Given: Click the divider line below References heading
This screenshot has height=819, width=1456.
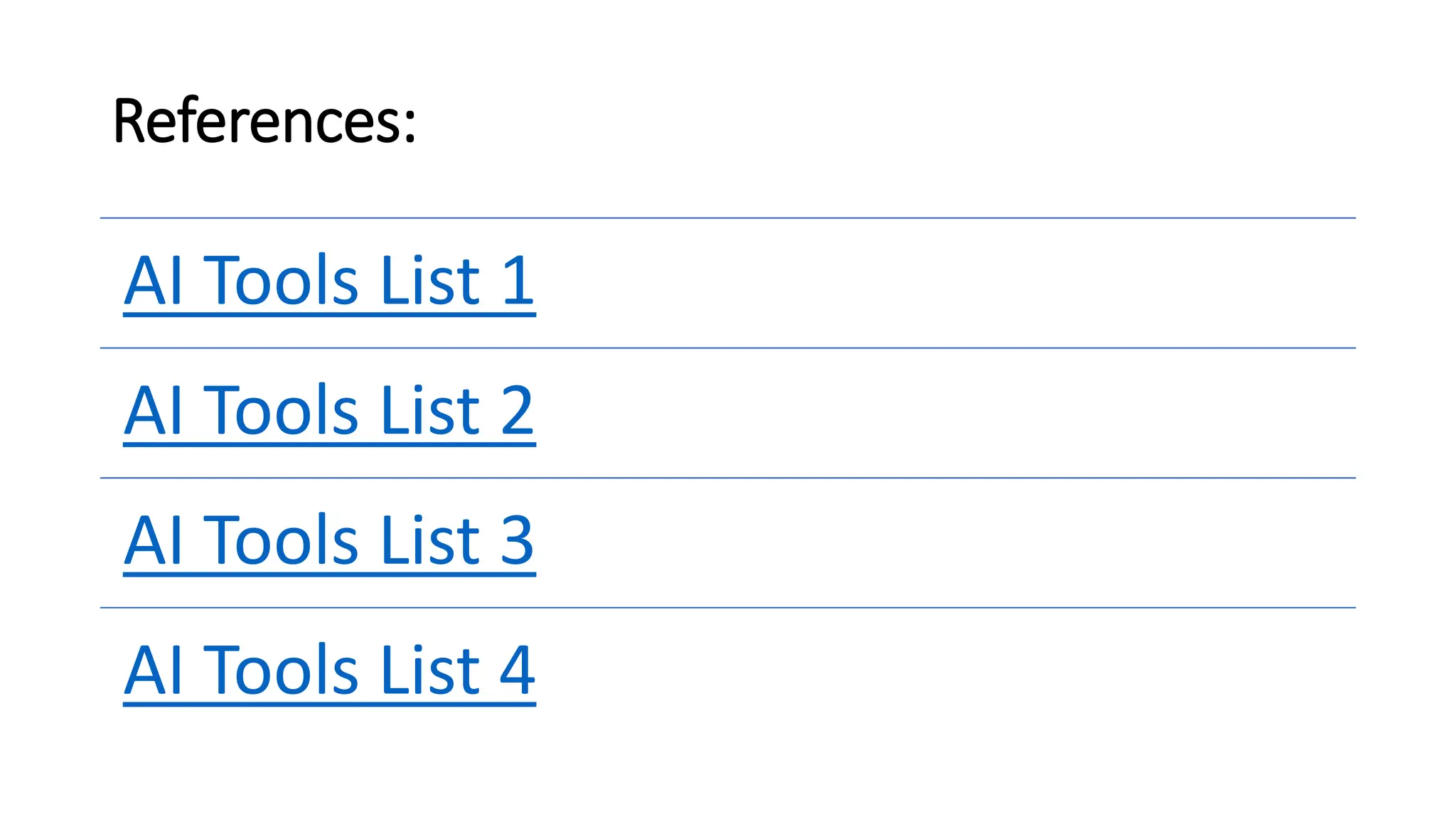Looking at the screenshot, I should [728, 218].
